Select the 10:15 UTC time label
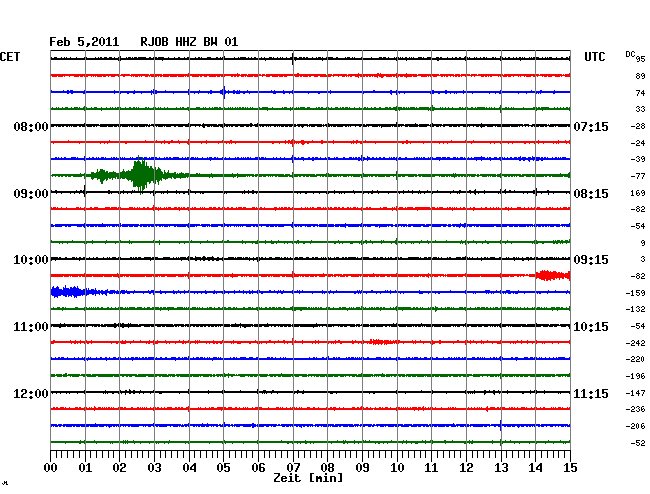 coord(591,327)
